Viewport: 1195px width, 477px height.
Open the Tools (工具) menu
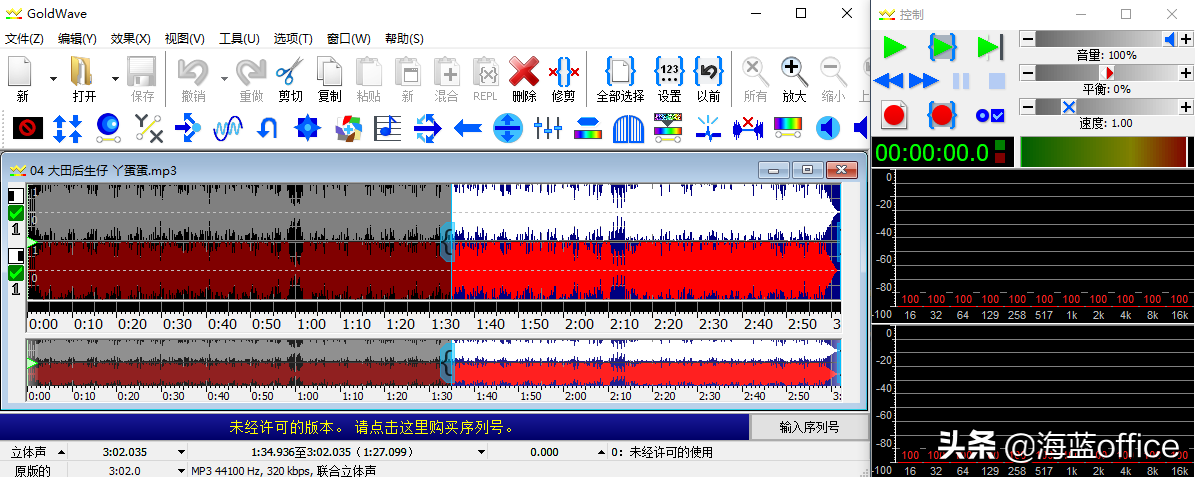pyautogui.click(x=239, y=39)
